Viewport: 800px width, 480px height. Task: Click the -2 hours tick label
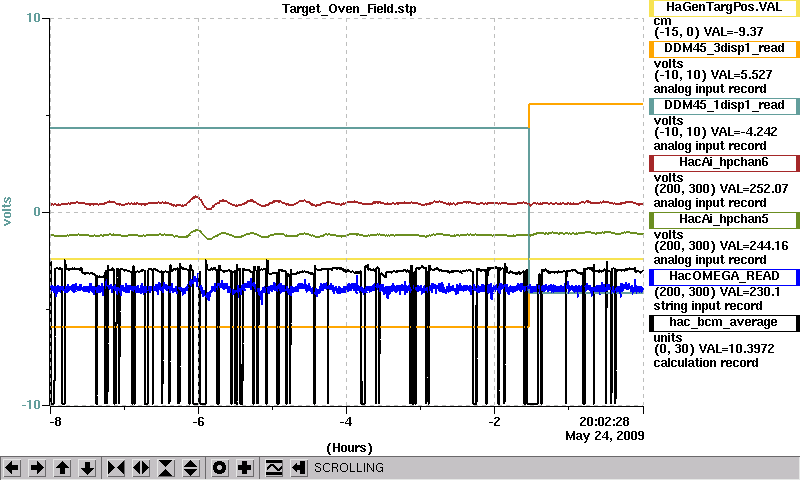[x=494, y=422]
